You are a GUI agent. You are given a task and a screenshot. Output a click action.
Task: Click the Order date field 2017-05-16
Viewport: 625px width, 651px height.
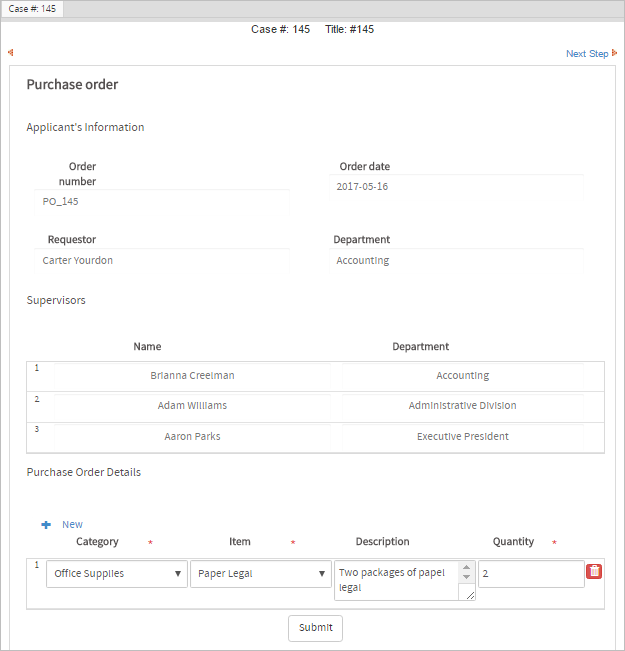(x=455, y=187)
